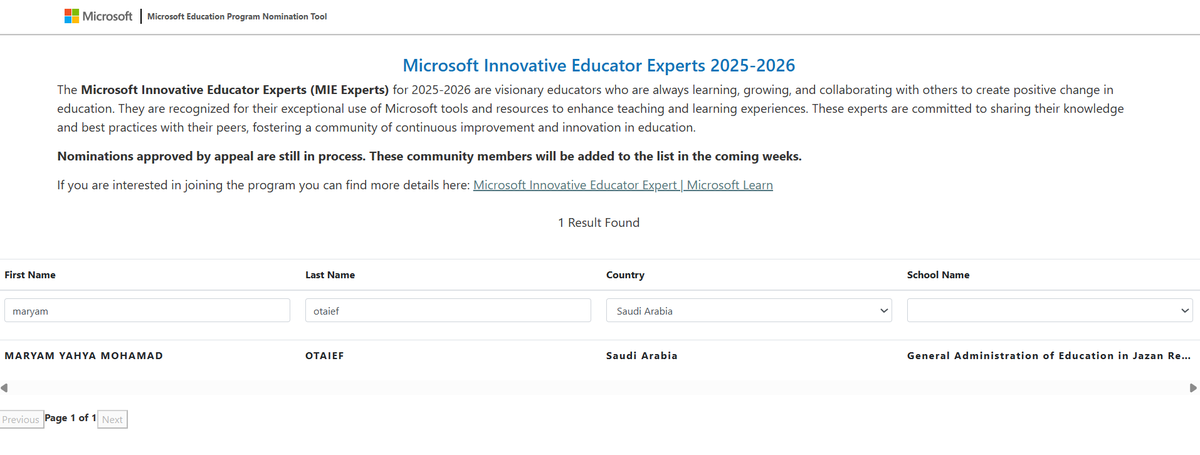This screenshot has height=455, width=1200.
Task: Click the bold 'Nominations approved by appeal' notice
Action: click(x=430, y=156)
